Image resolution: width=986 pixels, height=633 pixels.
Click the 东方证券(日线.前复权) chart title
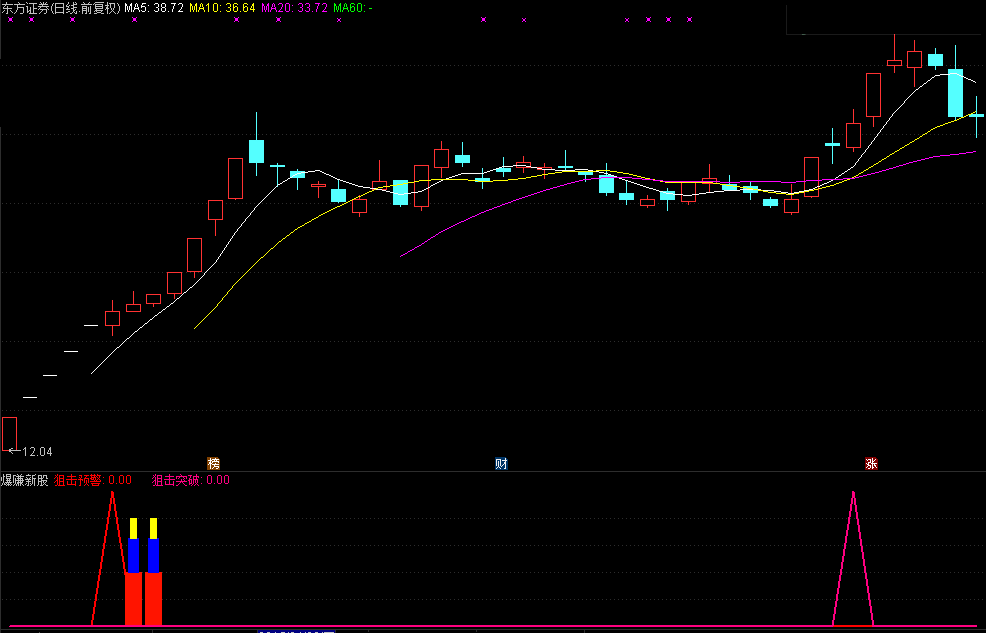(x=61, y=8)
